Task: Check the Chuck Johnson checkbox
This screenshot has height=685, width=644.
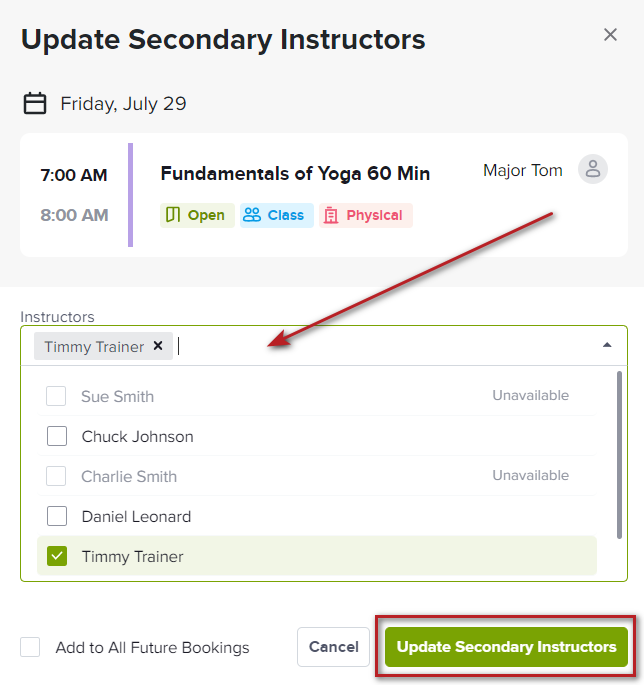Action: [x=57, y=436]
